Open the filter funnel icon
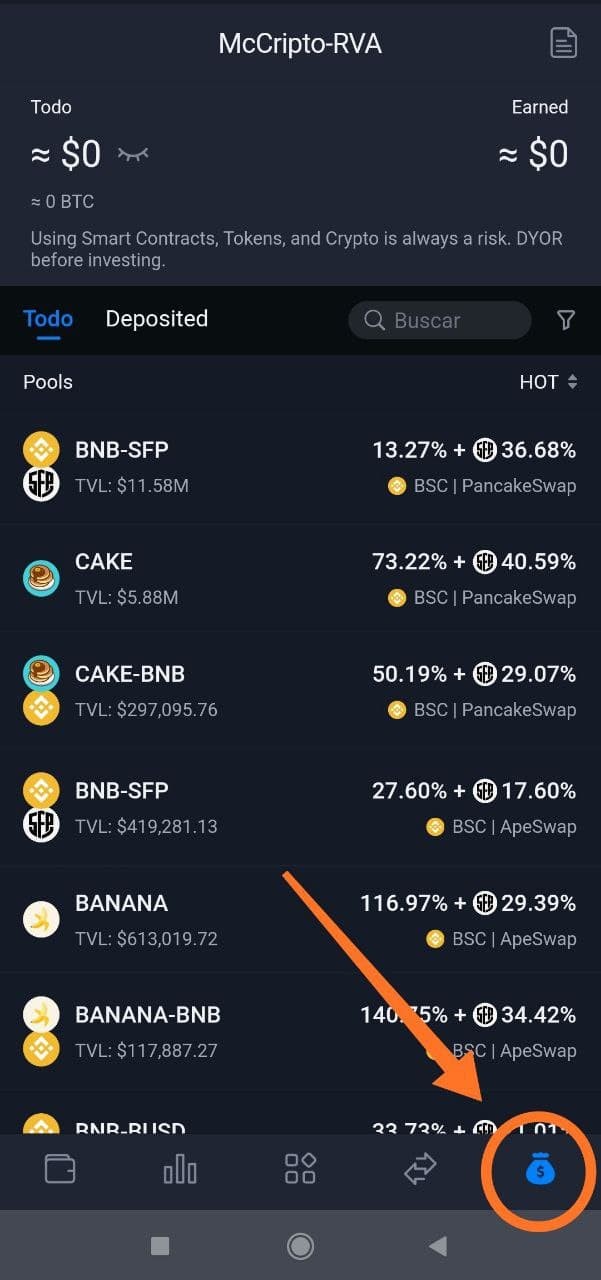 (566, 320)
